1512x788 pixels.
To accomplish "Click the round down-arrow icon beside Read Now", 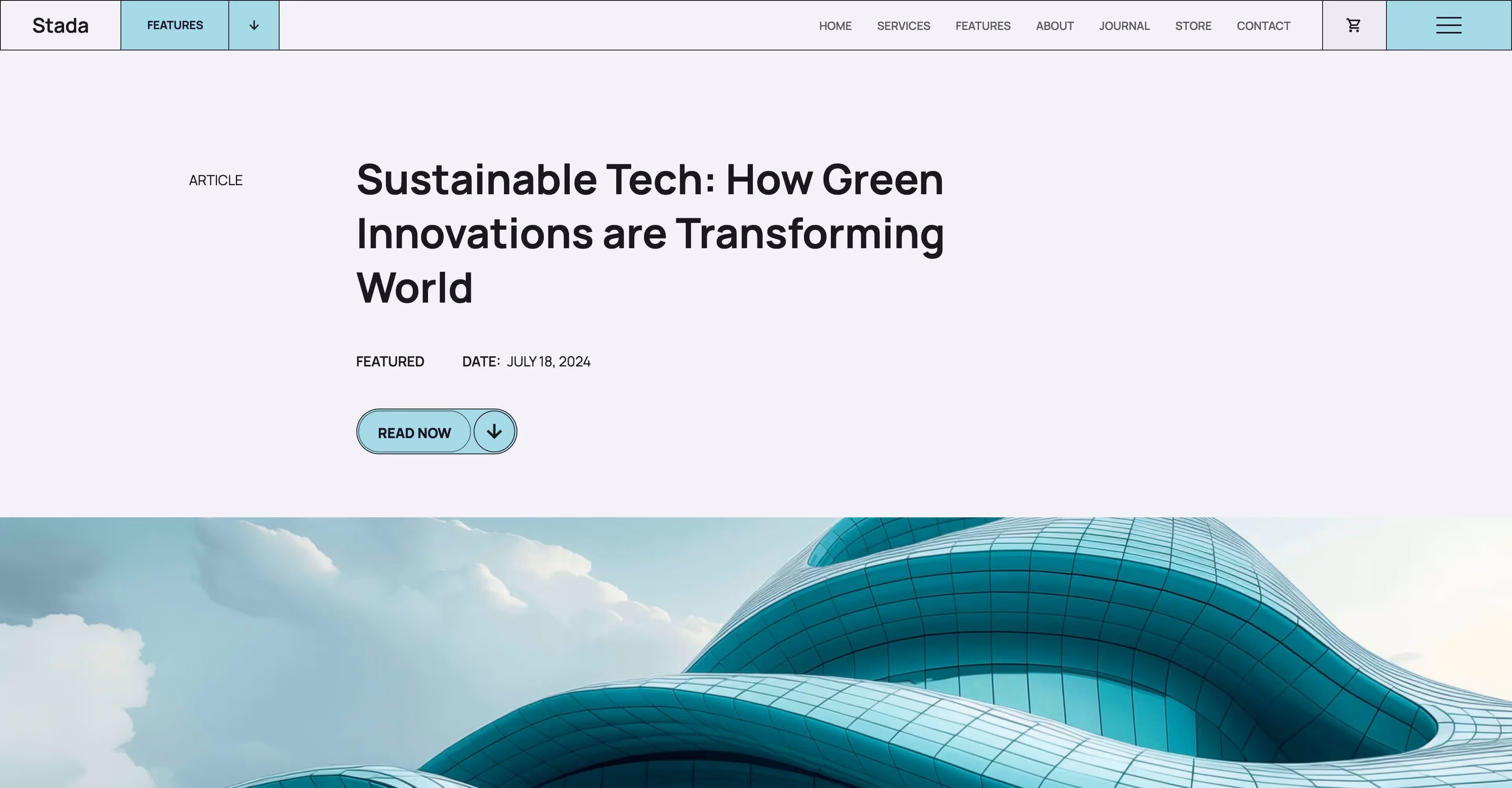I will click(x=494, y=431).
